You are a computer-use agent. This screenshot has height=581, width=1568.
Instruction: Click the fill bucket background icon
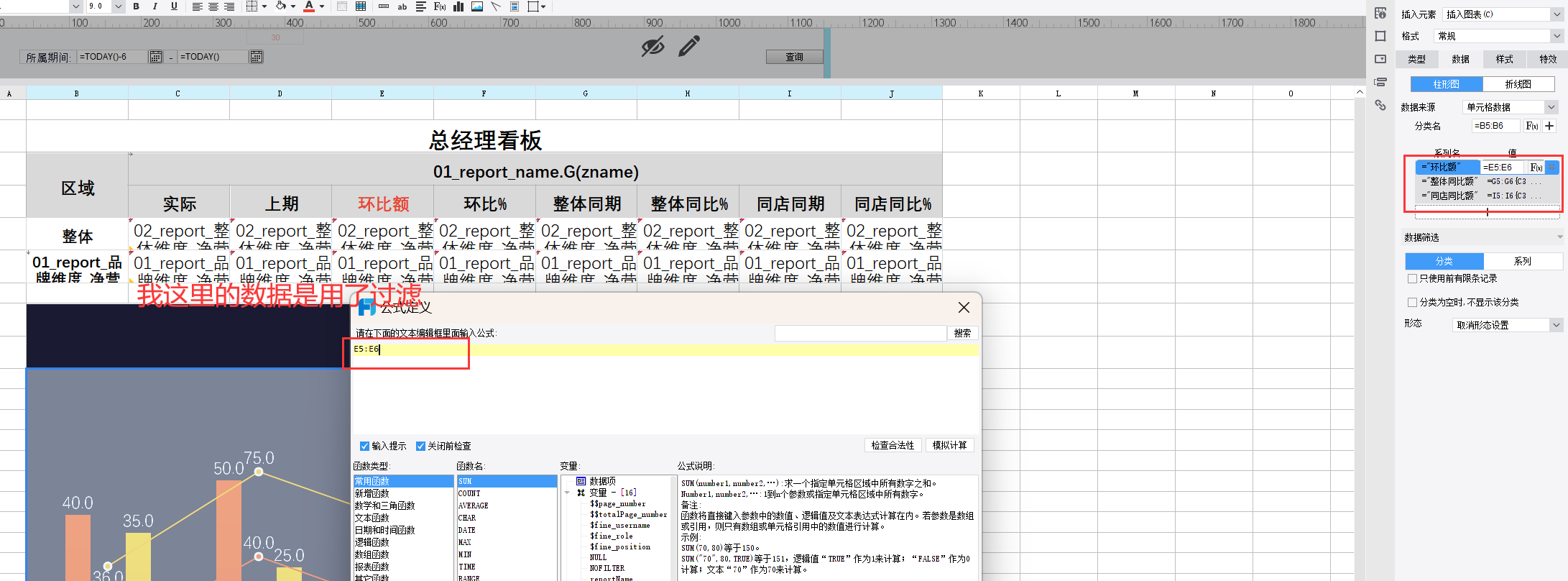point(280,6)
